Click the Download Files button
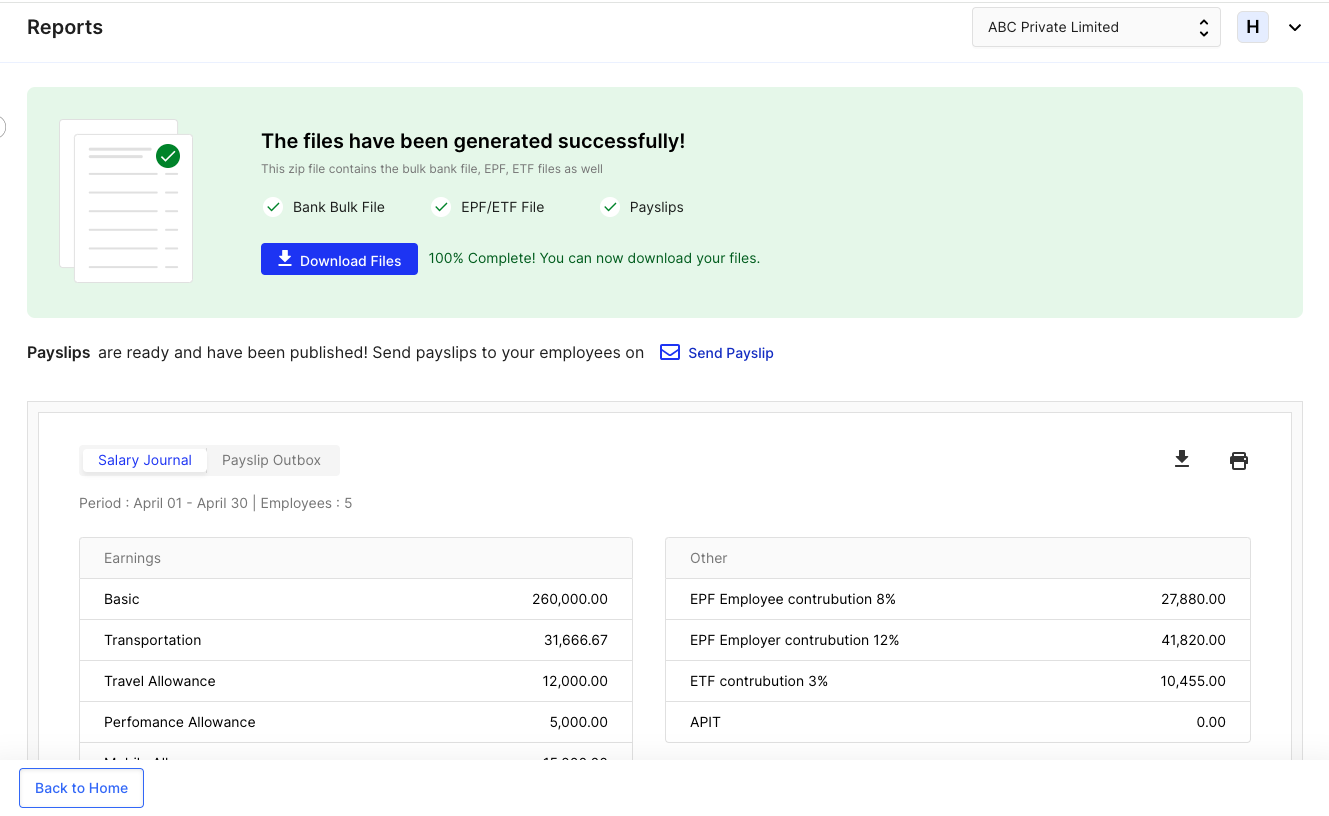Screen dimensions: 1329x816 point(339,259)
